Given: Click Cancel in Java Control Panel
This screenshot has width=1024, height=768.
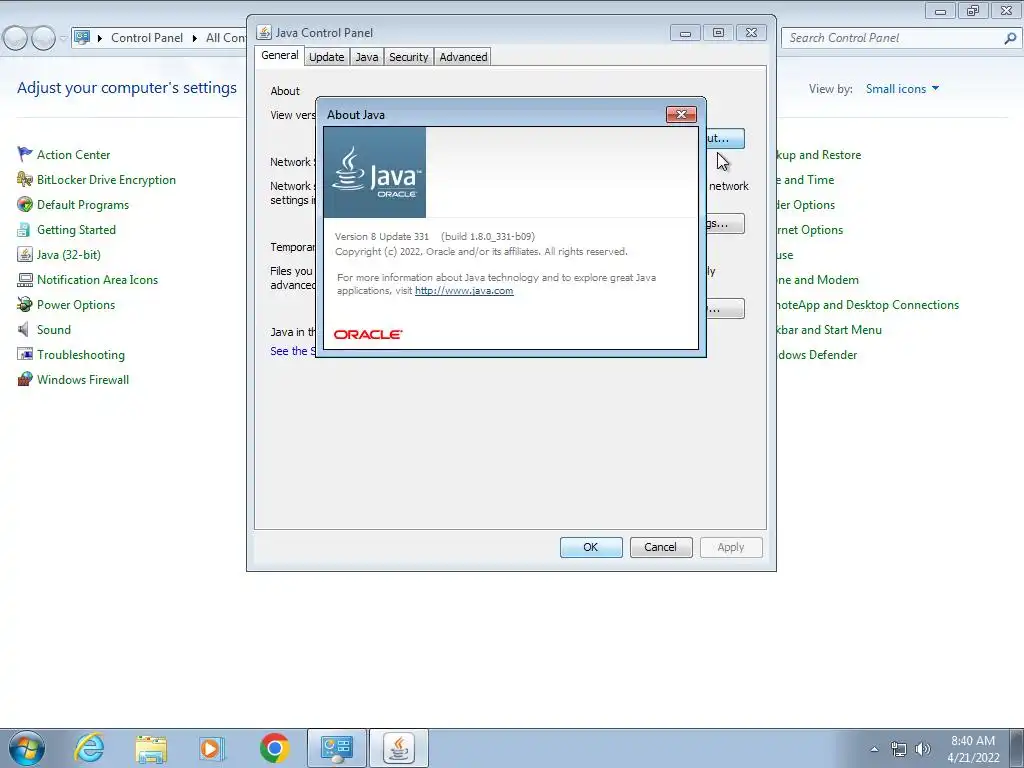Looking at the screenshot, I should click(661, 547).
